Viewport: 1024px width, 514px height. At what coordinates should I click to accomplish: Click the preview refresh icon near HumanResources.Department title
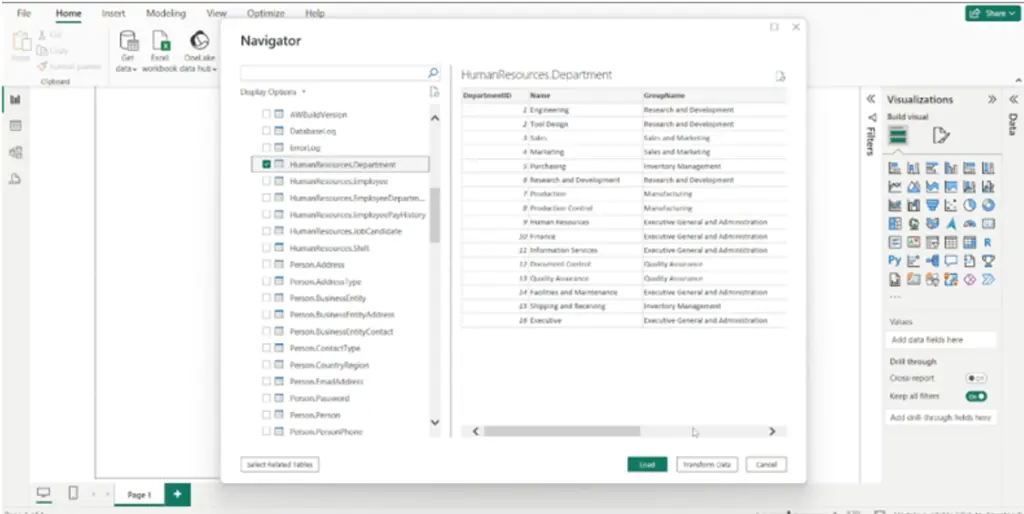(x=780, y=76)
